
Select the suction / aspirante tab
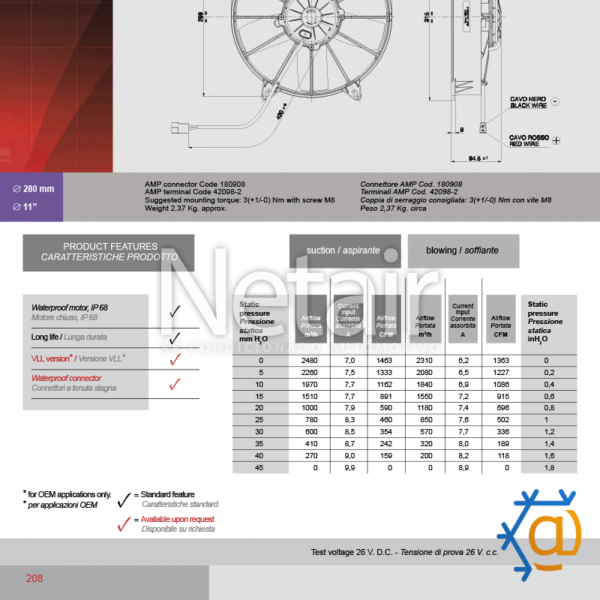coord(344,251)
